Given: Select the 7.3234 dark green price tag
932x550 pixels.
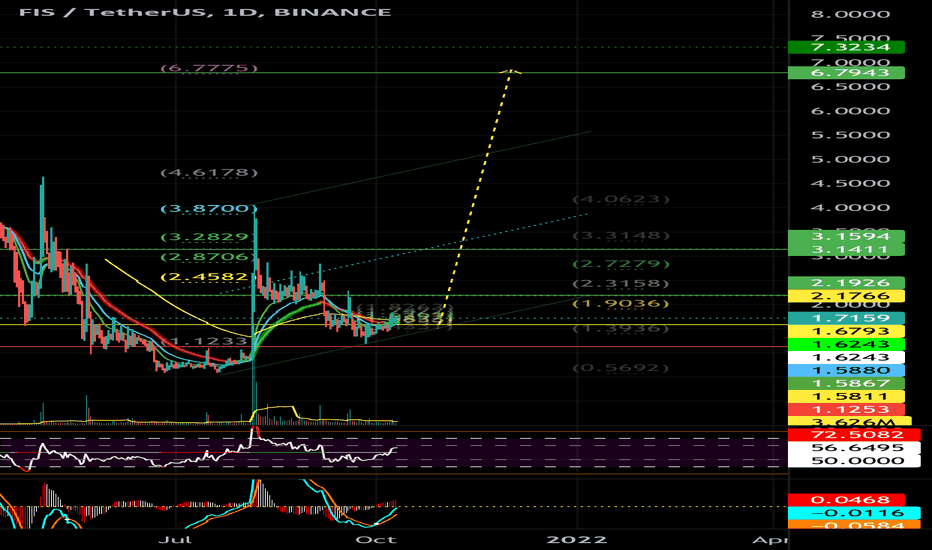Looking at the screenshot, I should point(846,47).
